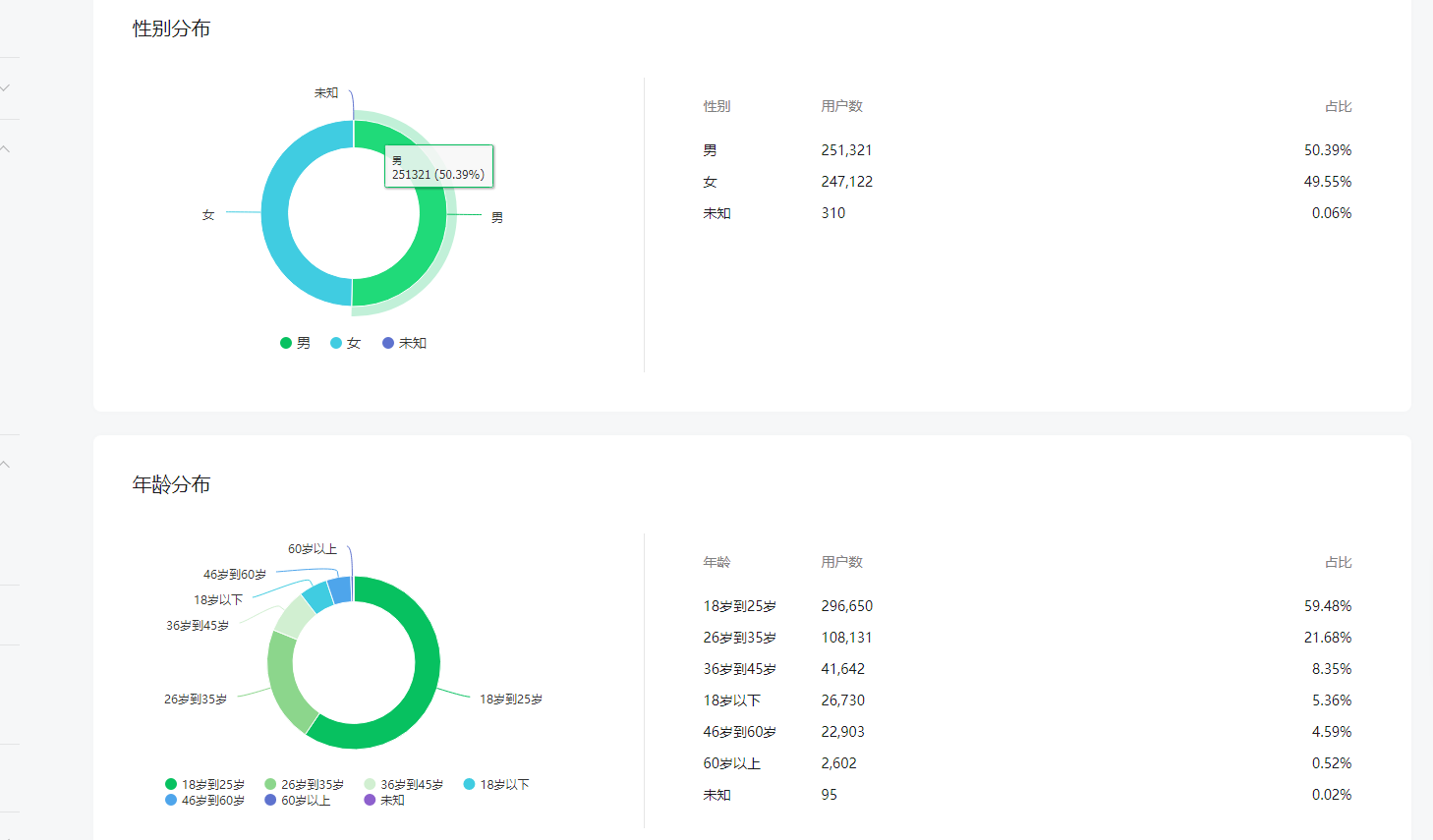Click the 2,602 user count cell
Viewport: 1433px width, 840px height.
click(839, 763)
